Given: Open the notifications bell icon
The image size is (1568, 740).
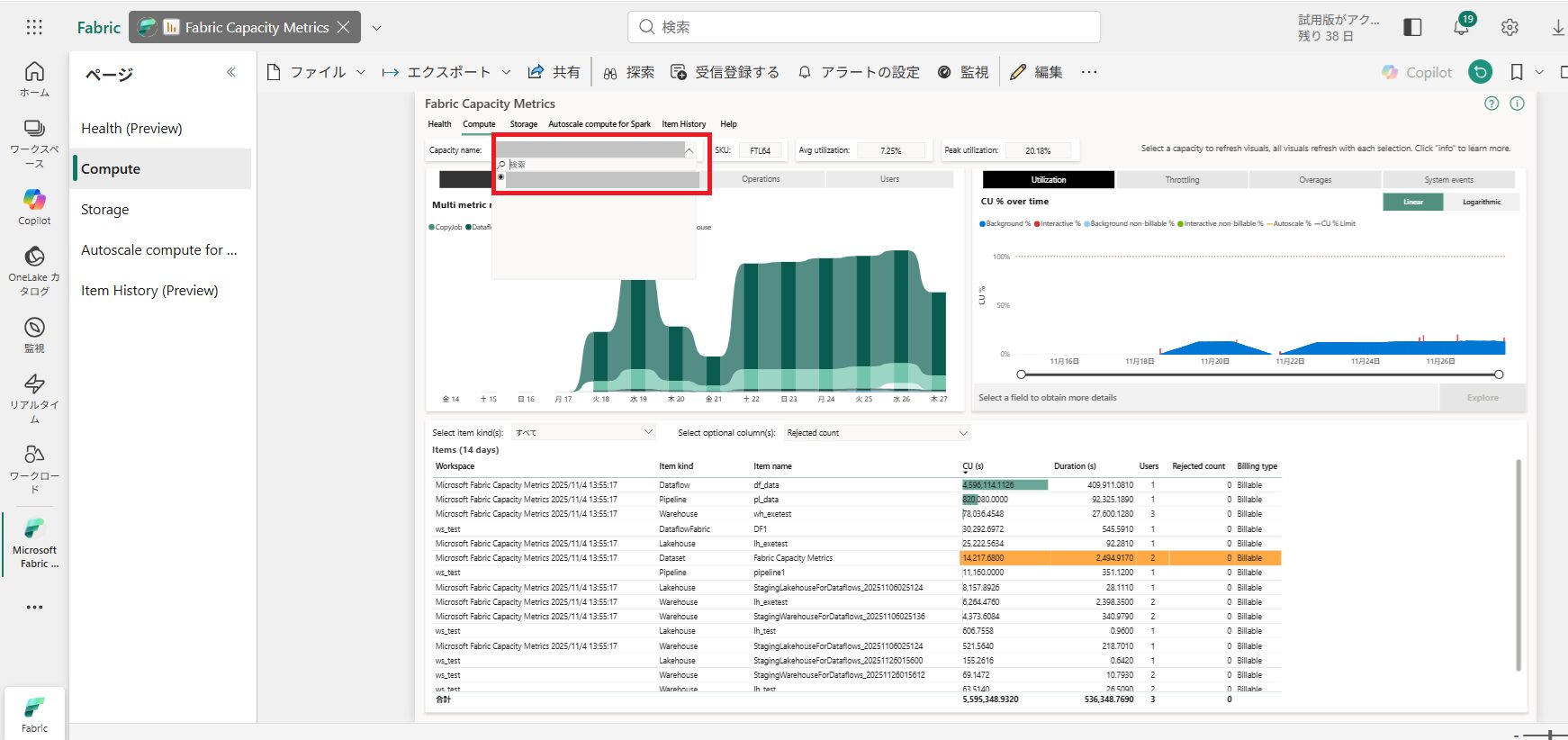Looking at the screenshot, I should (x=1461, y=27).
